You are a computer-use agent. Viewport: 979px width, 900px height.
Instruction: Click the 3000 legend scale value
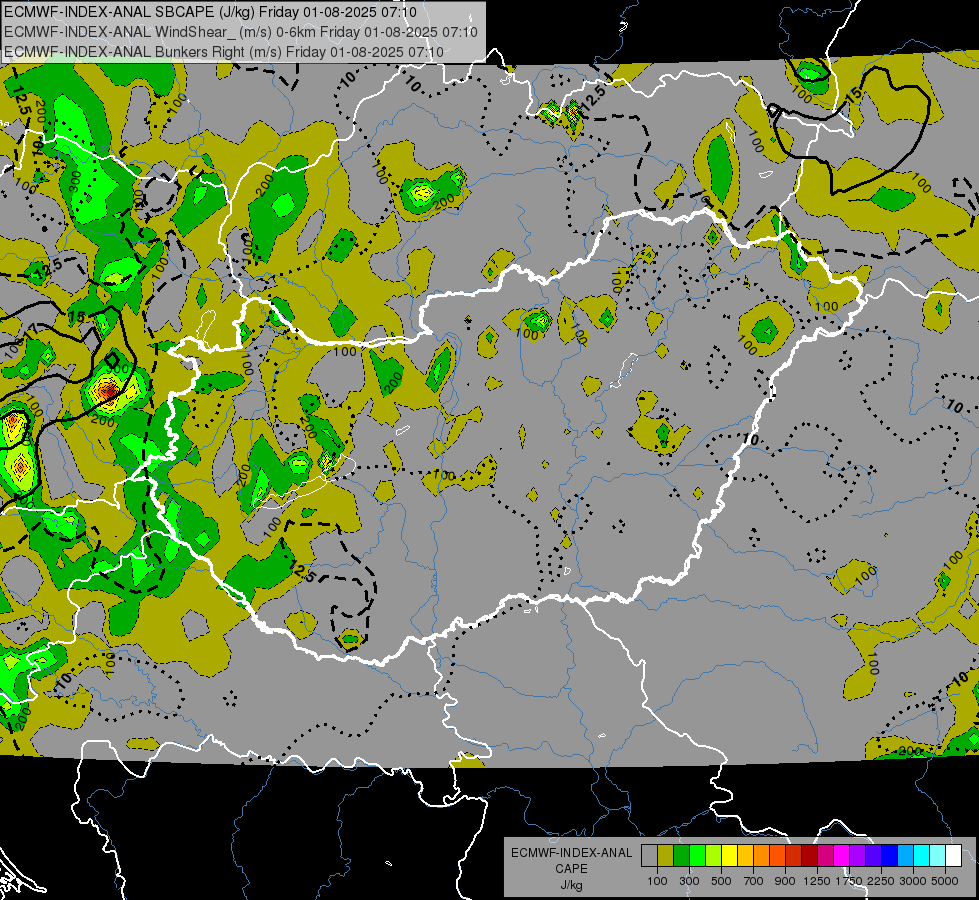pyautogui.click(x=913, y=881)
